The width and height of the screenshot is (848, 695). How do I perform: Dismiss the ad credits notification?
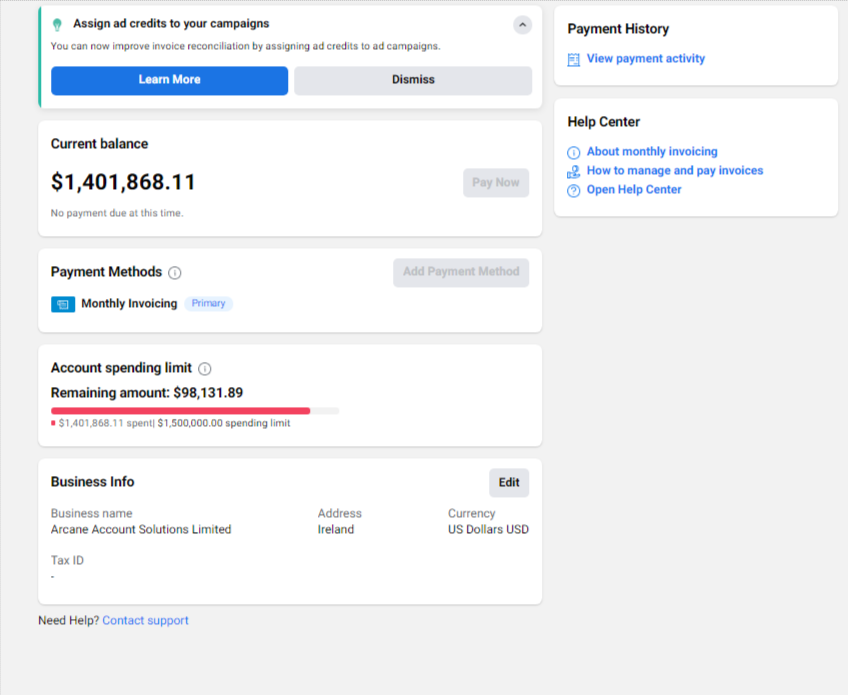pos(413,81)
